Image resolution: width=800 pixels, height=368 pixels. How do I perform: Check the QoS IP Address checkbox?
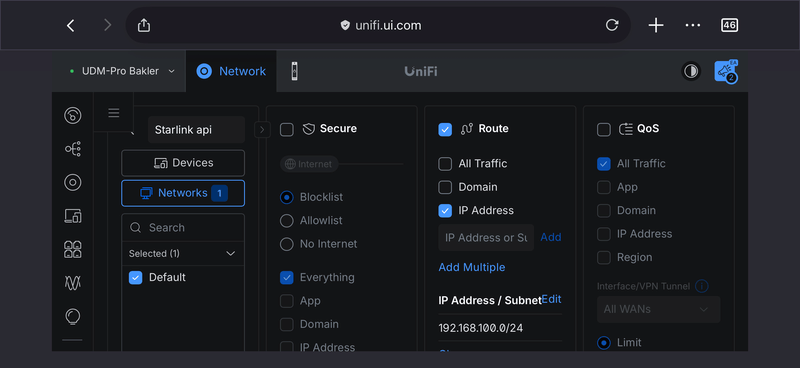pyautogui.click(x=604, y=234)
